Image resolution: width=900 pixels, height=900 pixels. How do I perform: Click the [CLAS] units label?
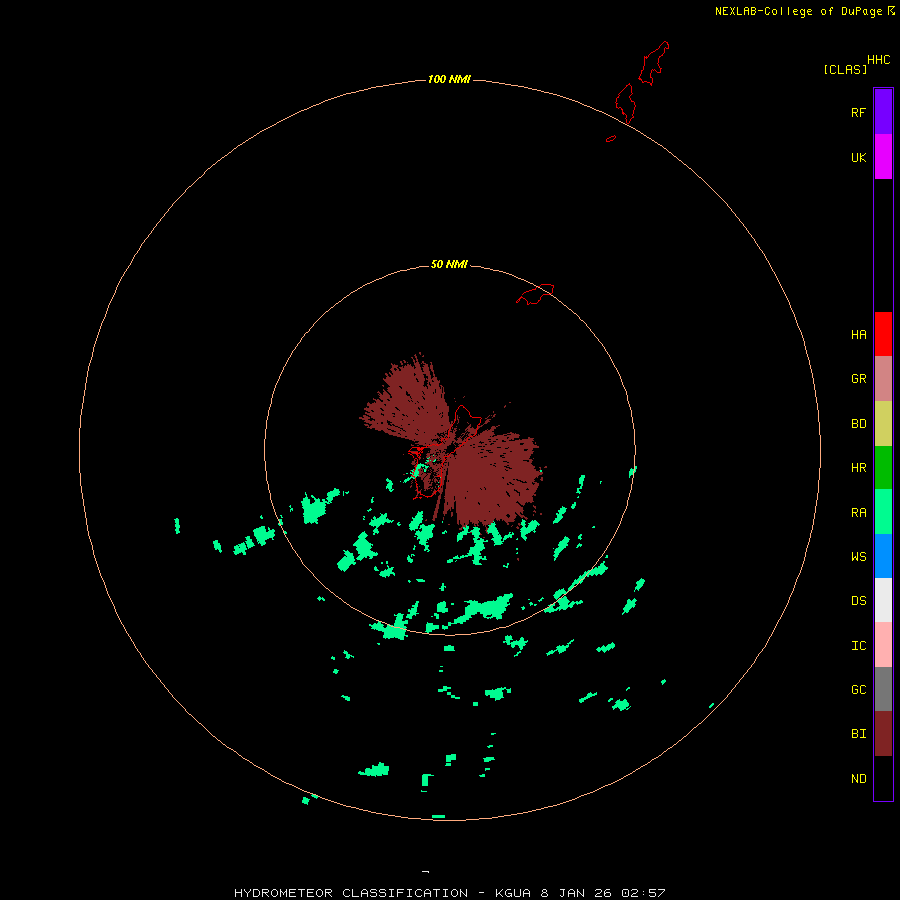click(845, 69)
